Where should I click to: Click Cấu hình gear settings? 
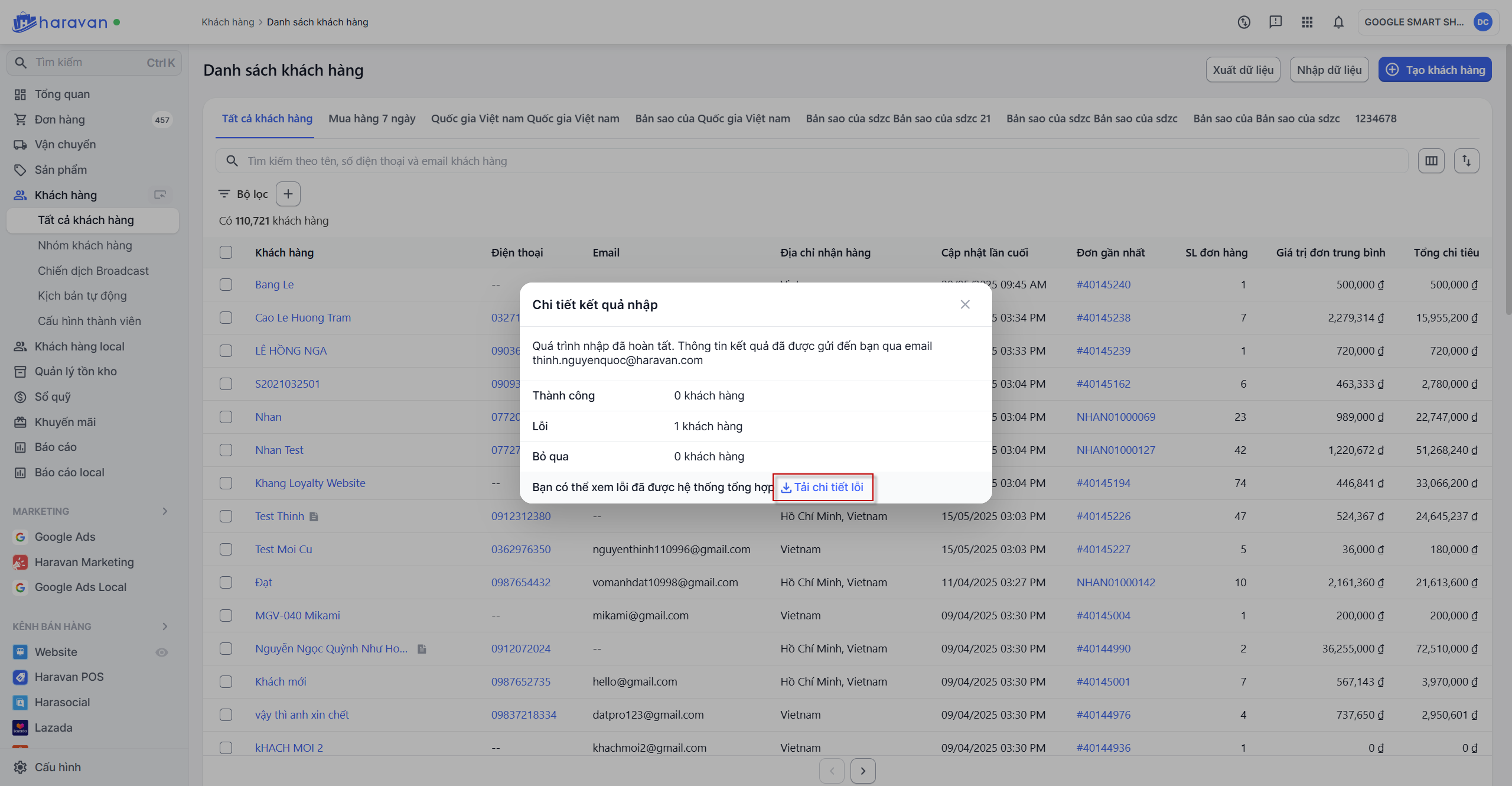tap(57, 767)
